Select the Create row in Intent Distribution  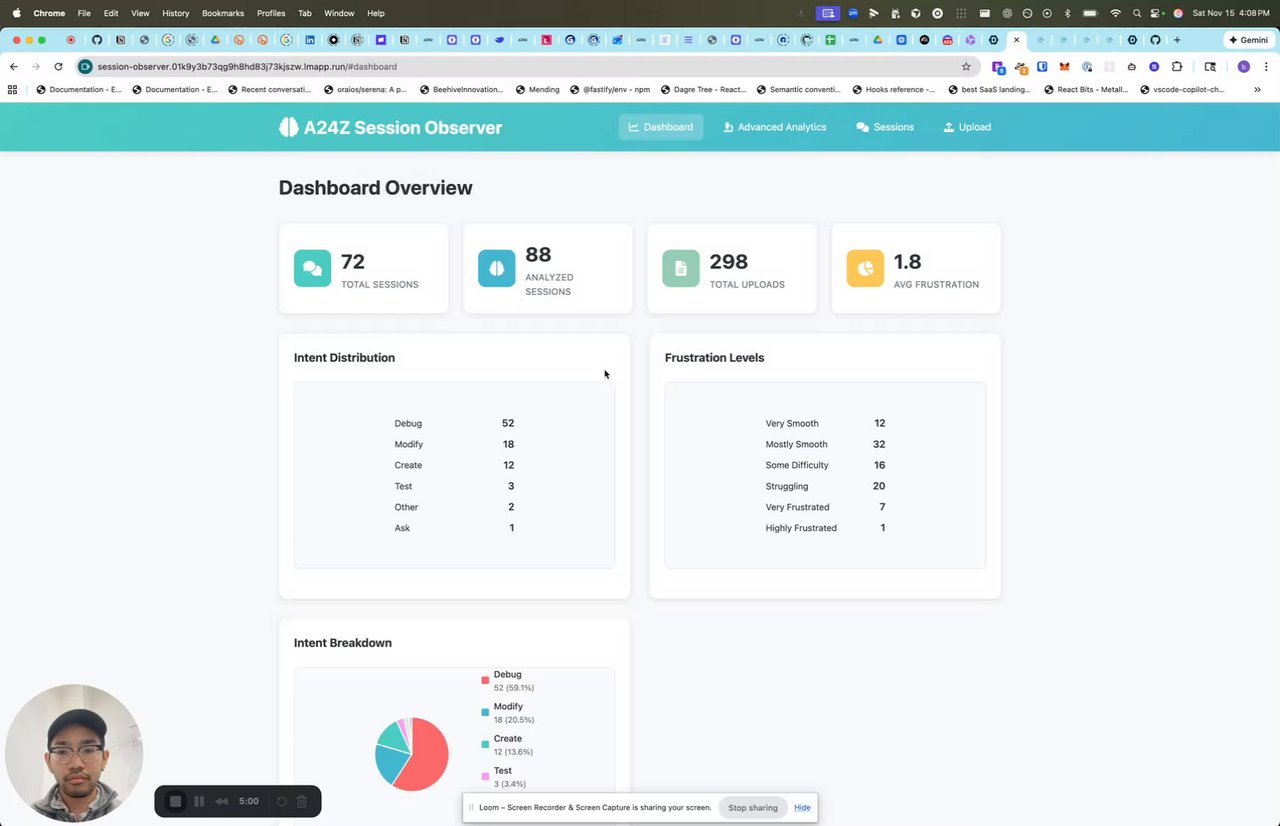(454, 465)
